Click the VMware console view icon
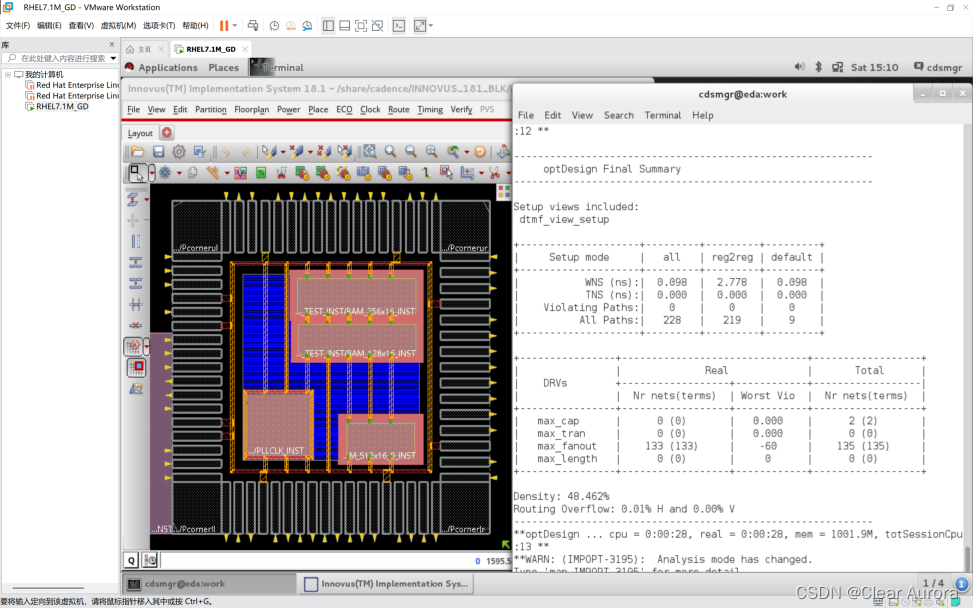The image size is (973, 609). pyautogui.click(x=399, y=26)
